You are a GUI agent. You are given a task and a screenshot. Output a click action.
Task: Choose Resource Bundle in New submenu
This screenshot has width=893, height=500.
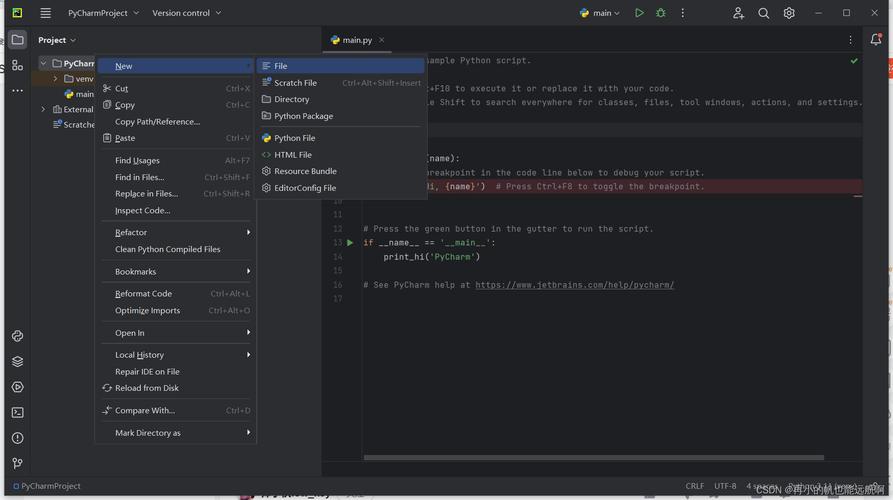tap(341, 171)
